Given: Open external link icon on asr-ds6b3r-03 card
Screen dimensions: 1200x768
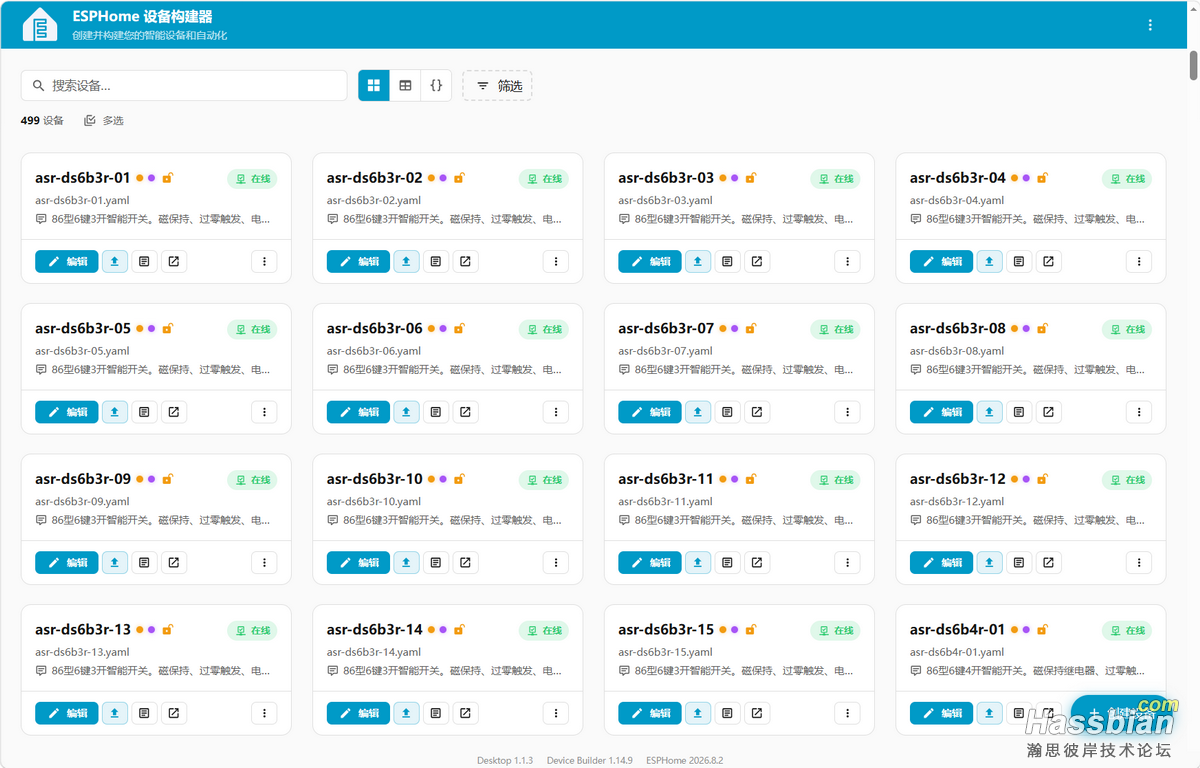Looking at the screenshot, I should [x=757, y=262].
